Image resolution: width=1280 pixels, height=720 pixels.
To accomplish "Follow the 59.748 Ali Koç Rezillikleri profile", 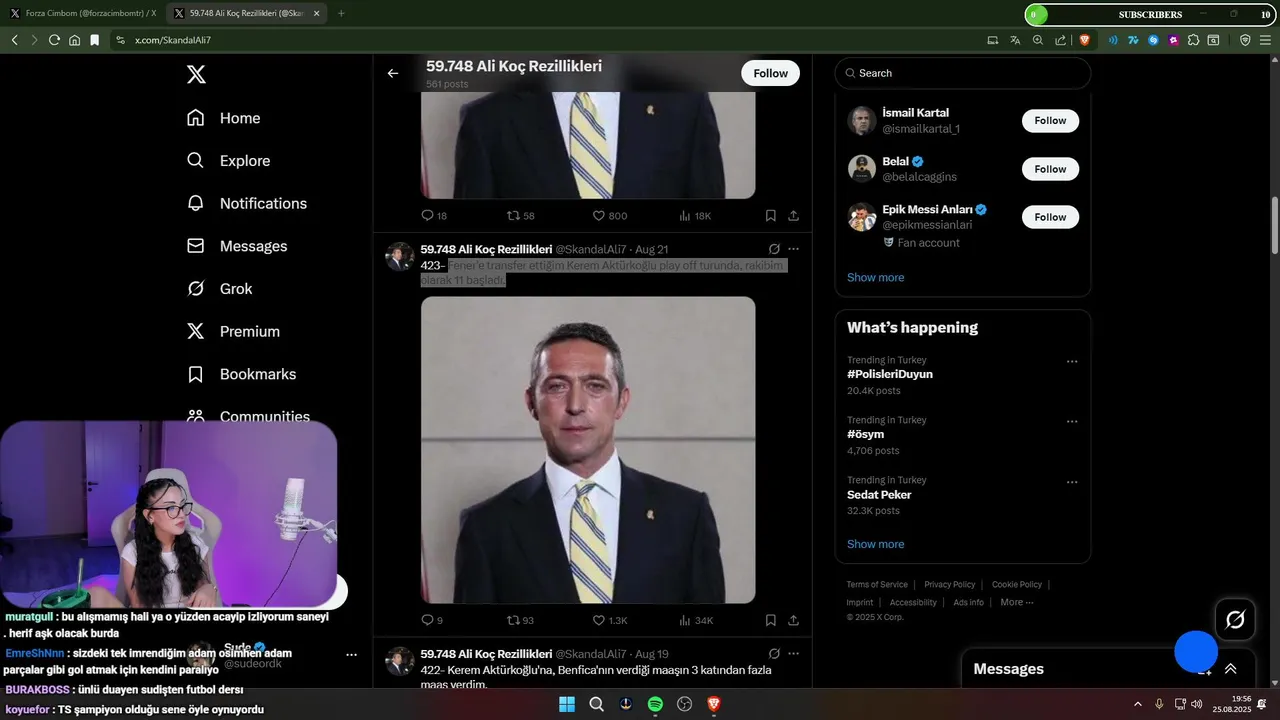I will tap(770, 73).
